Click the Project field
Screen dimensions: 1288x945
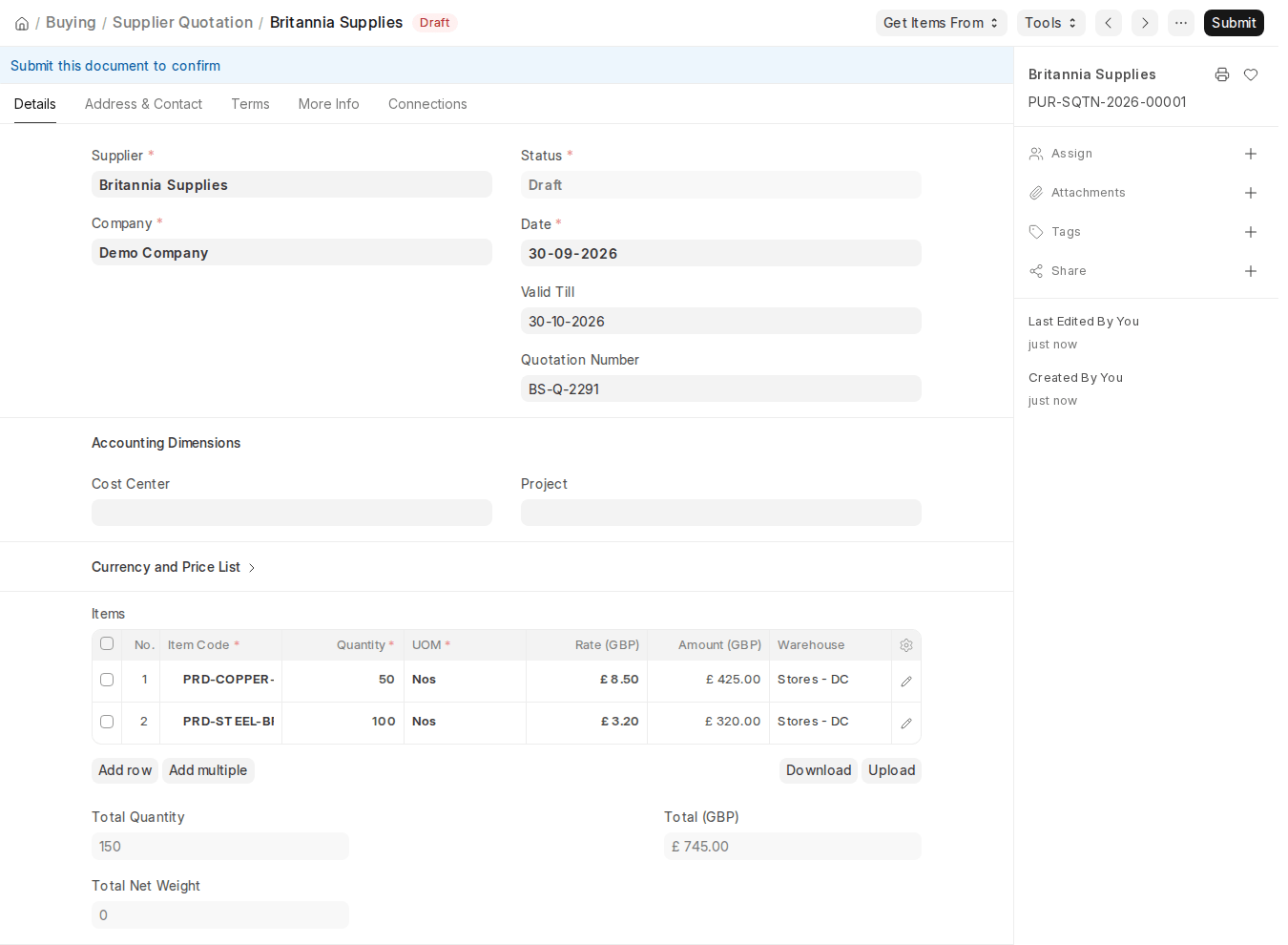click(721, 513)
